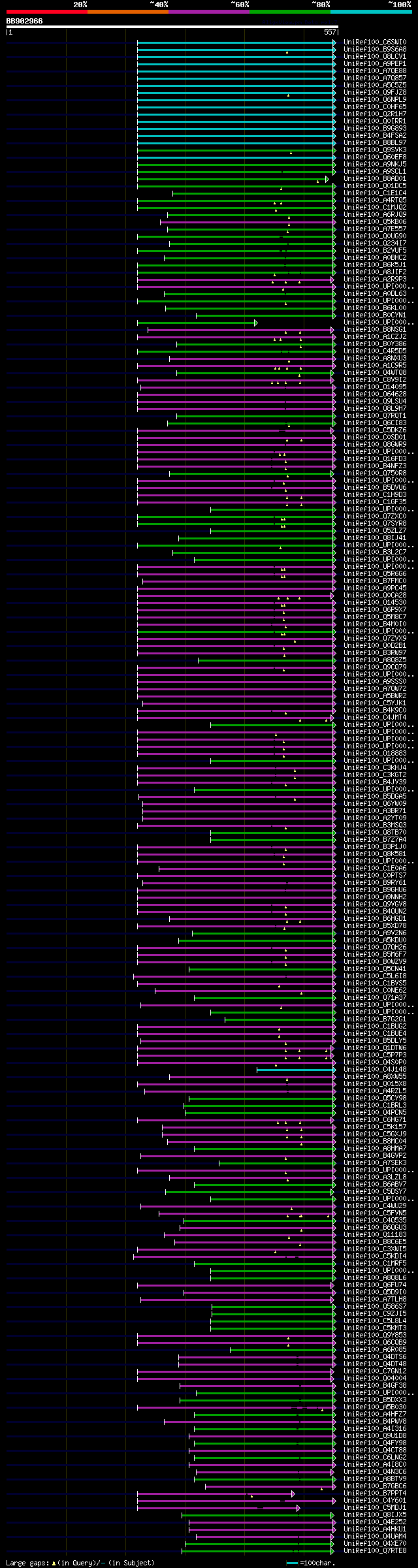The image size is (418, 1568).
Task: Select label UniRef100_Q0IRR1
Action: (x=375, y=121)
